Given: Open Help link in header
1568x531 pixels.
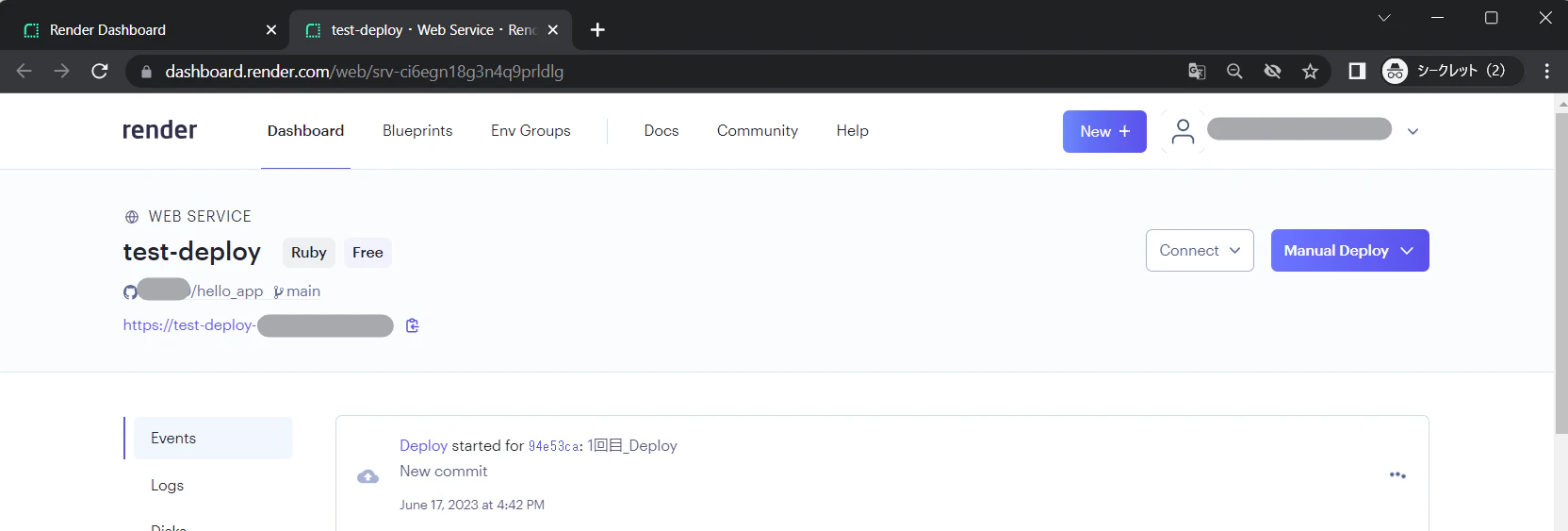Looking at the screenshot, I should 853,131.
